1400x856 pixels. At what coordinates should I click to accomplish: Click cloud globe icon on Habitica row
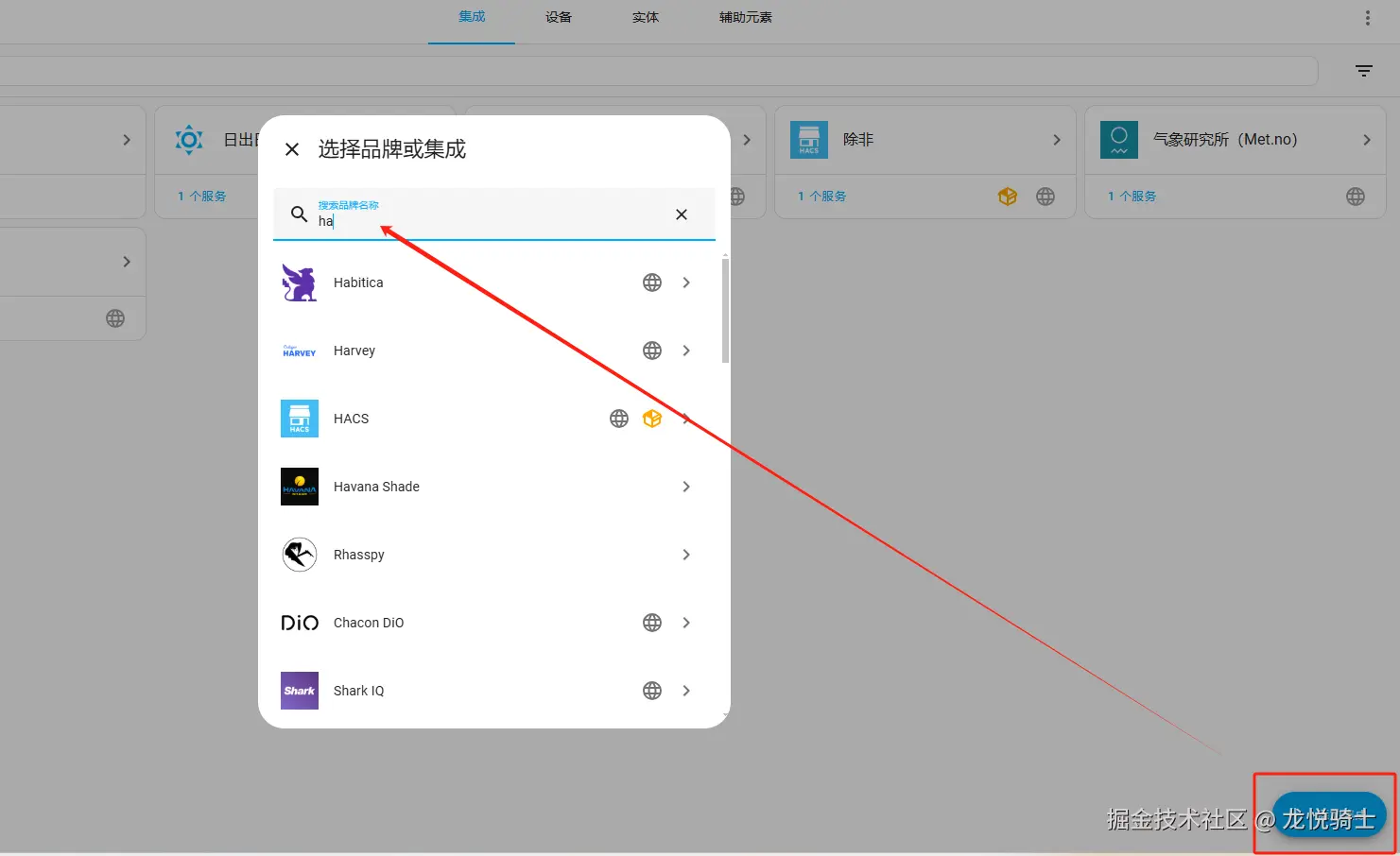click(x=652, y=282)
